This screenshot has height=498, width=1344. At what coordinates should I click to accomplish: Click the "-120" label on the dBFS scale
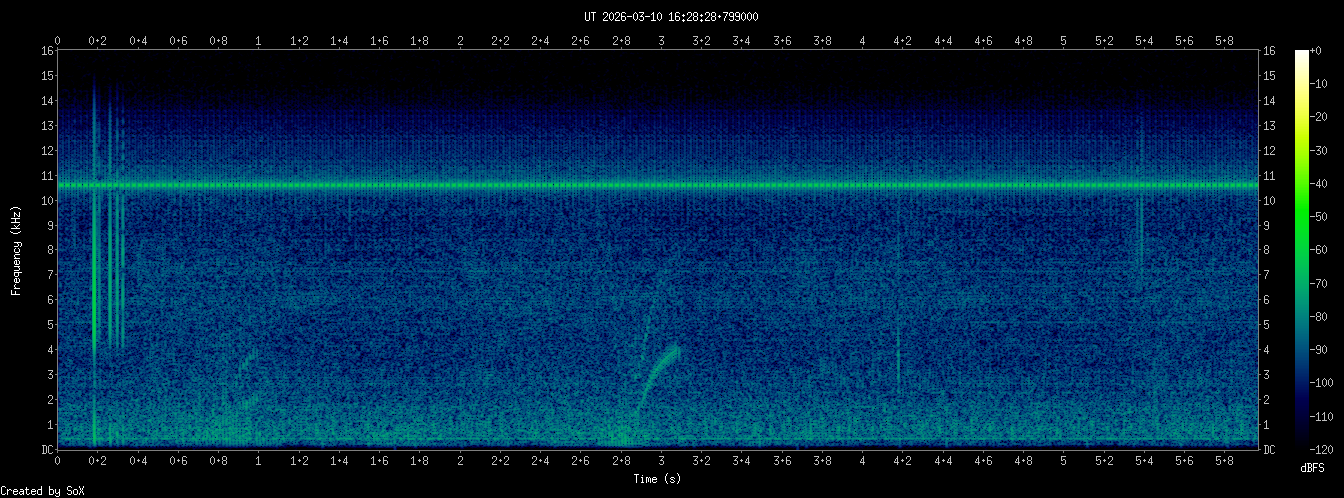[1328, 449]
